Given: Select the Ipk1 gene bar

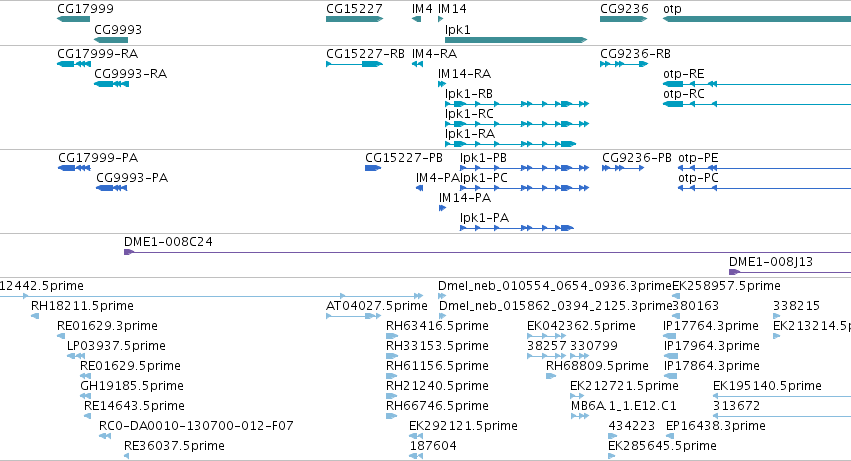Looking at the screenshot, I should tap(516, 40).
